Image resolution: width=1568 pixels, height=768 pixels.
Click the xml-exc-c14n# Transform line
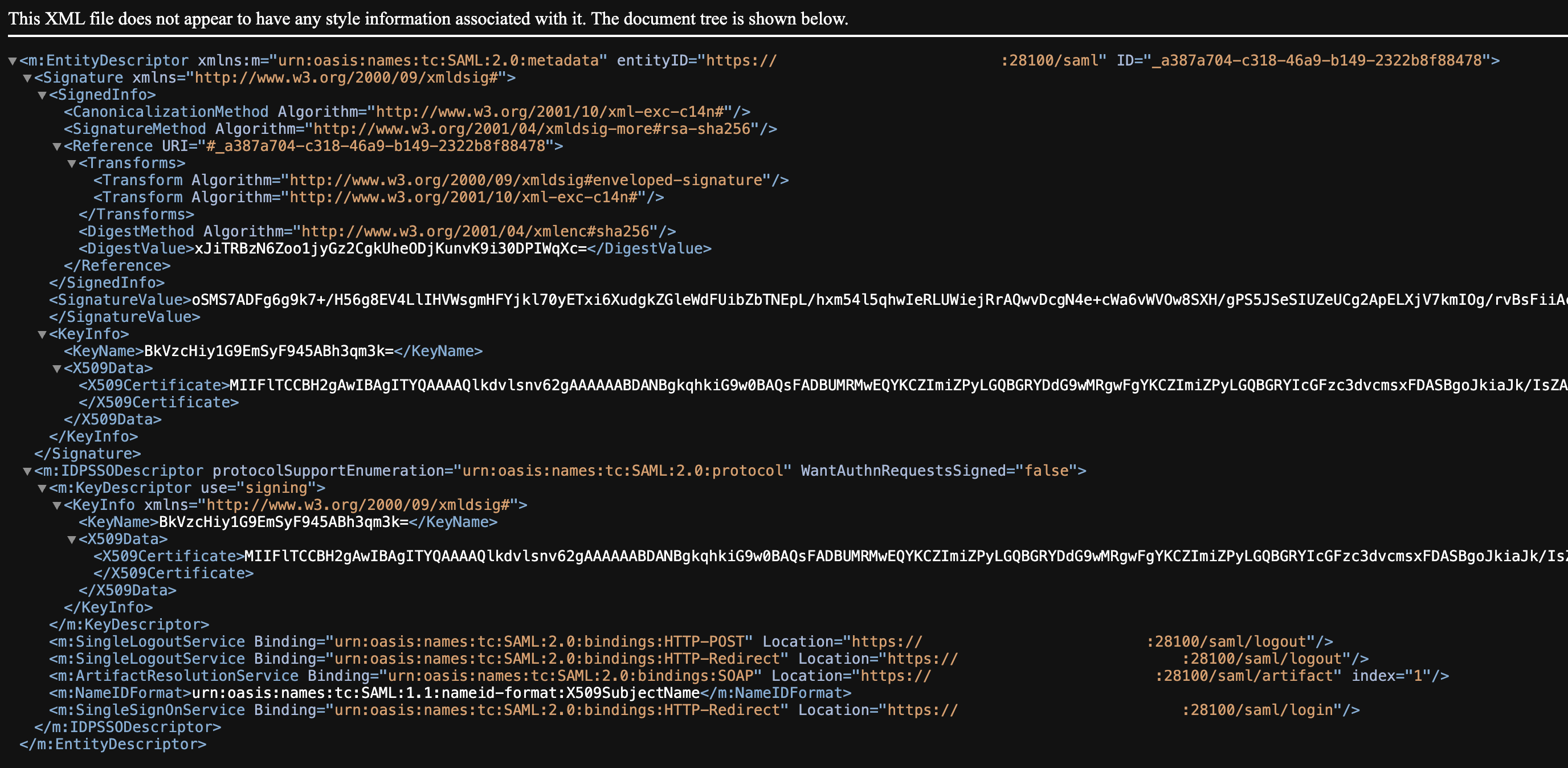(x=378, y=197)
